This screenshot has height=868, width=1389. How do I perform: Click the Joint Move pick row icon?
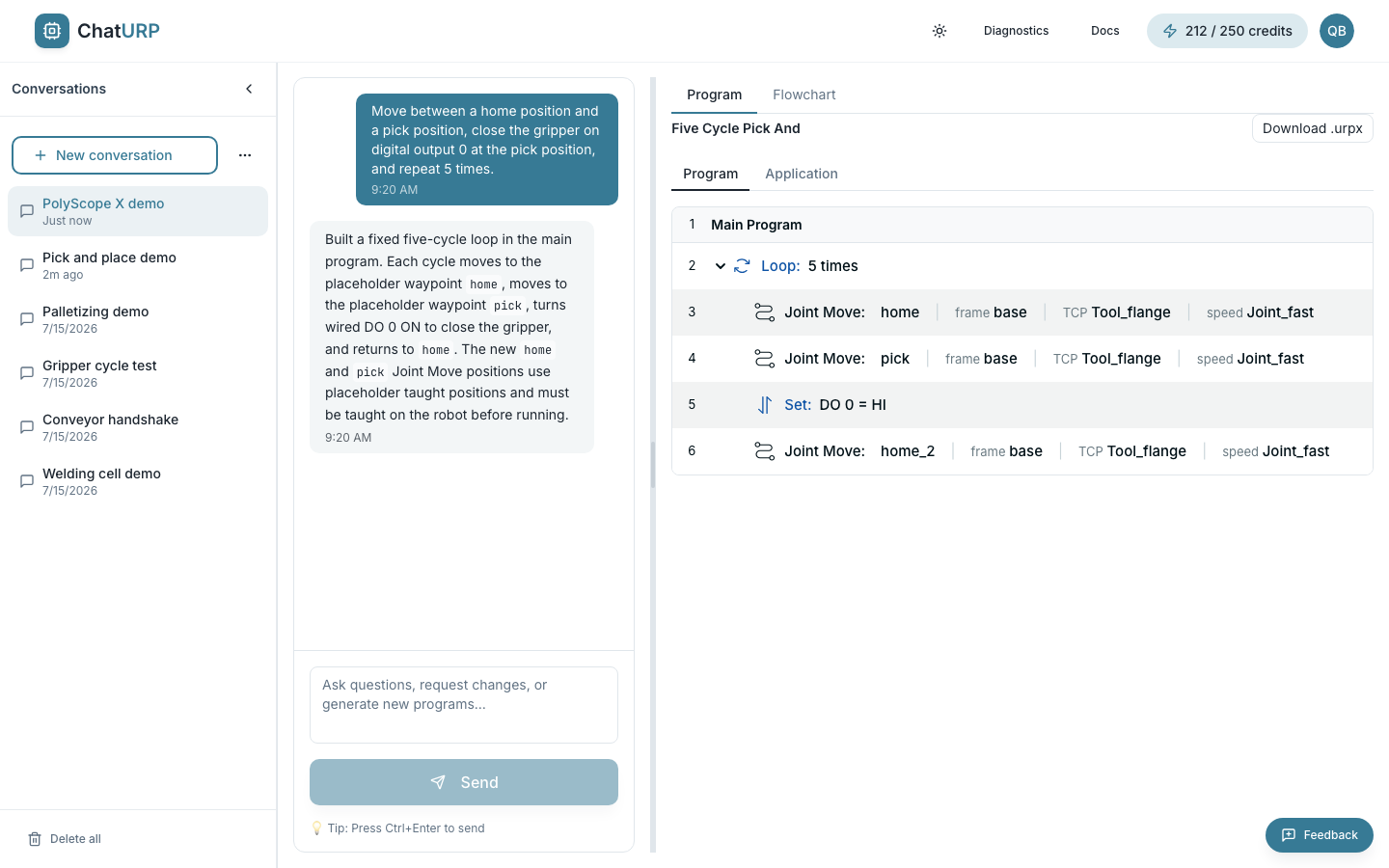click(764, 359)
